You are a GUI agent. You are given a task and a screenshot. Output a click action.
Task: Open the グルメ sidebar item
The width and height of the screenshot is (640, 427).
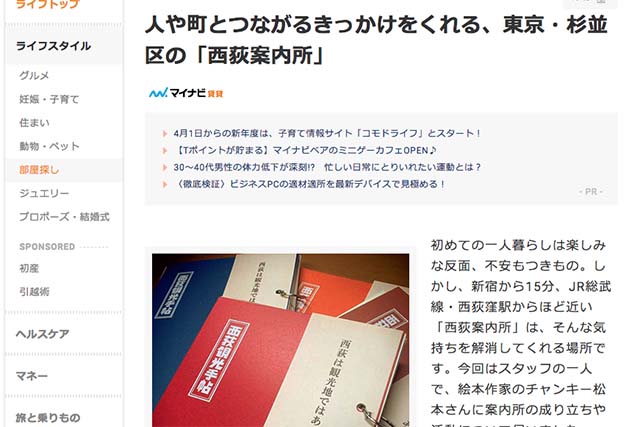click(34, 76)
